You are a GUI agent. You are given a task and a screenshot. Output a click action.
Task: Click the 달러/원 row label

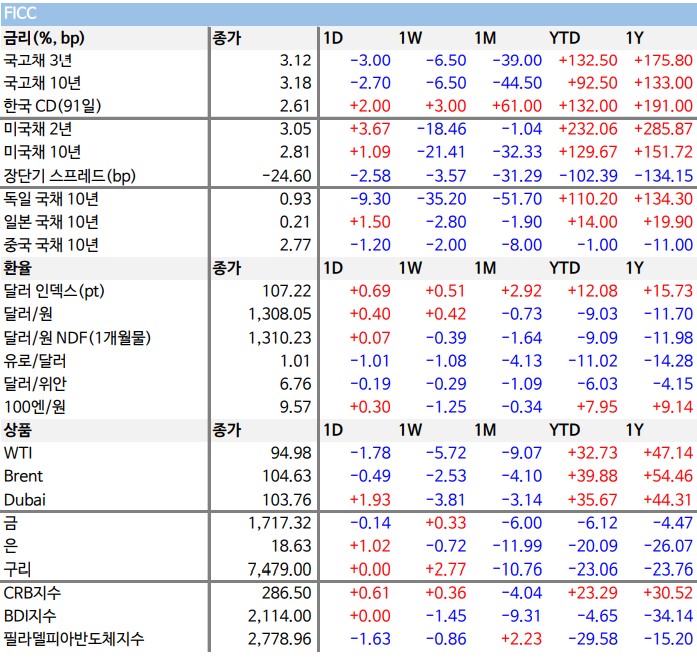[x=28, y=314]
